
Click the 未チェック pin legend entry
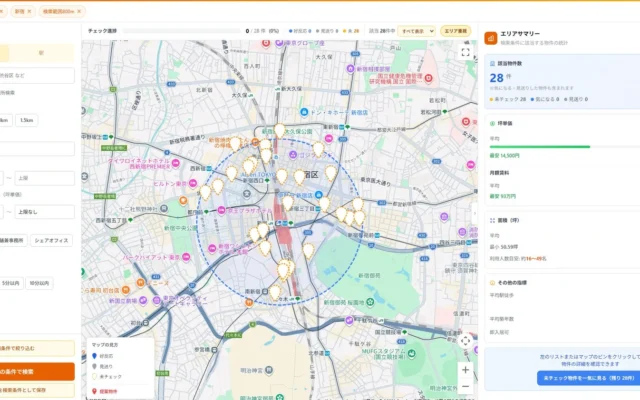pyautogui.click(x=107, y=377)
